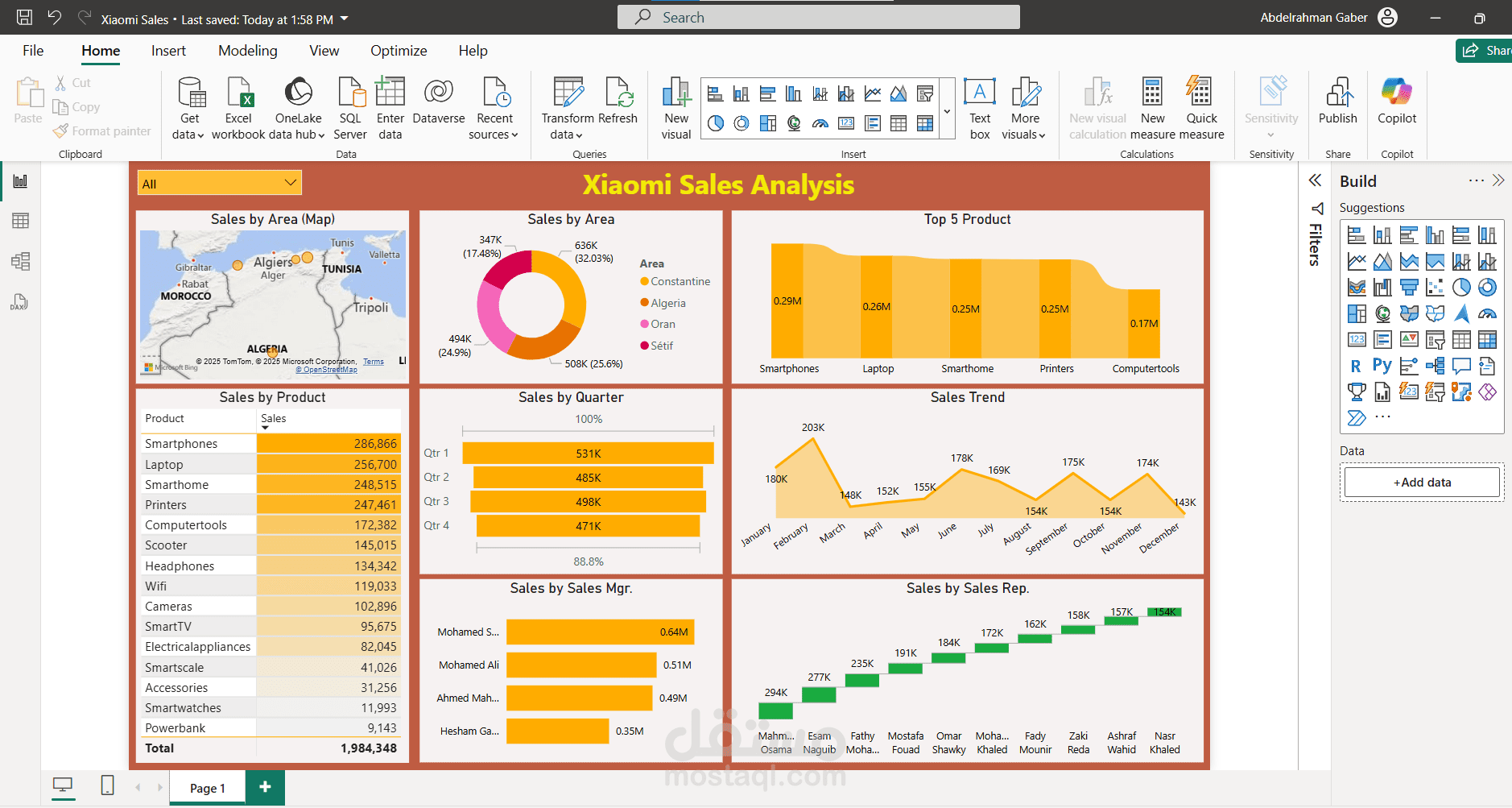Collapse the Build pane
This screenshot has width=1512, height=808.
pyautogui.click(x=1498, y=180)
